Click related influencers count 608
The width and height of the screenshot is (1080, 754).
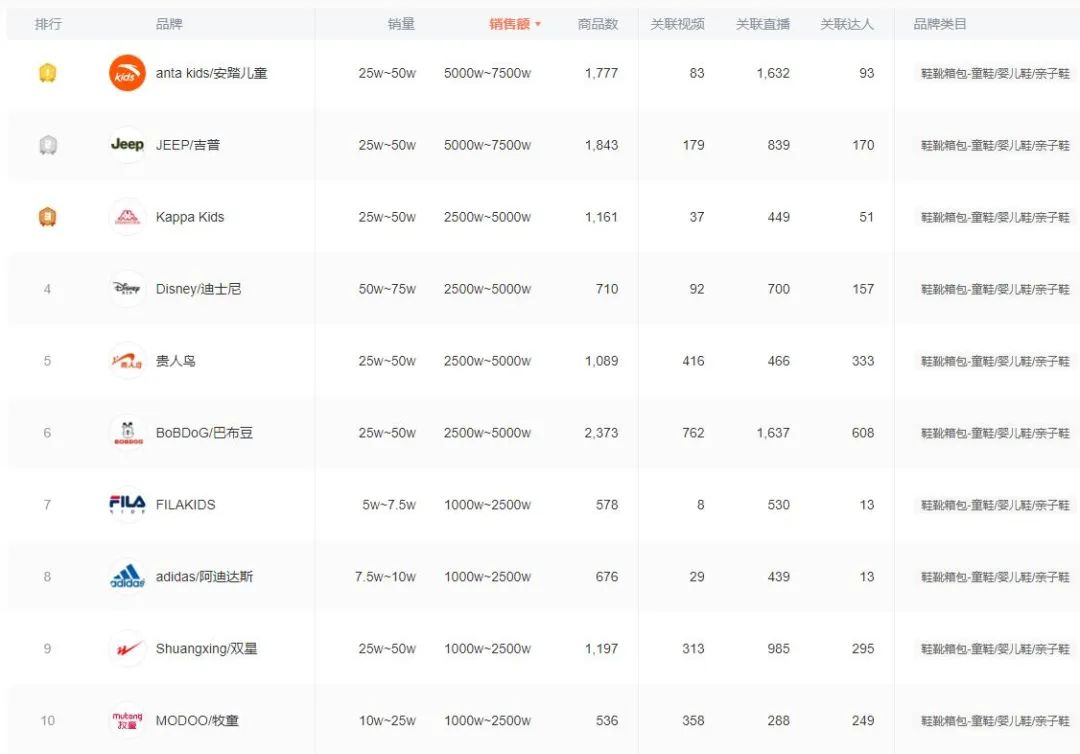click(x=863, y=432)
